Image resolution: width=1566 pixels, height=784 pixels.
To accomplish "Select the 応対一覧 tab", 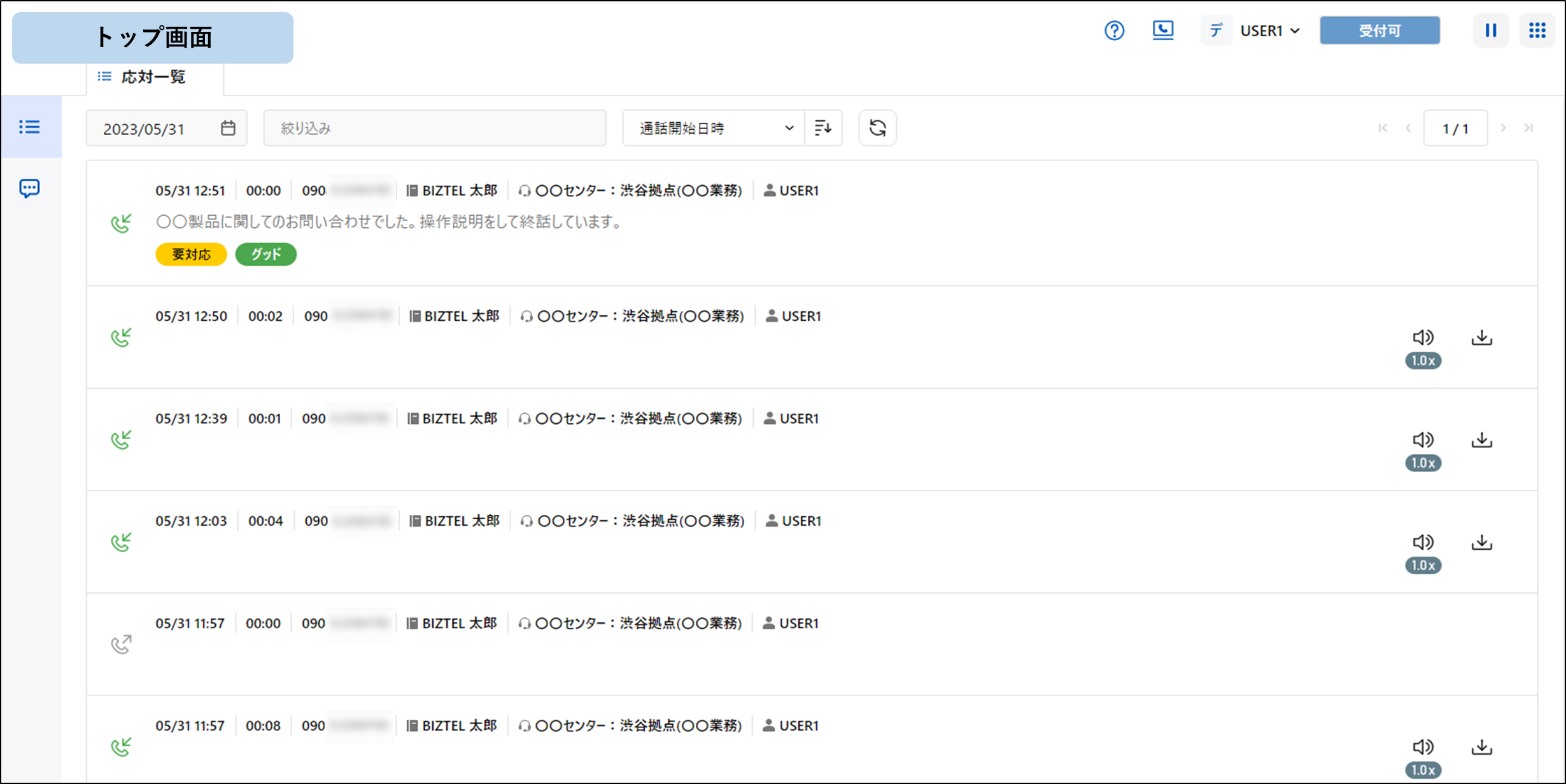I will tap(153, 77).
